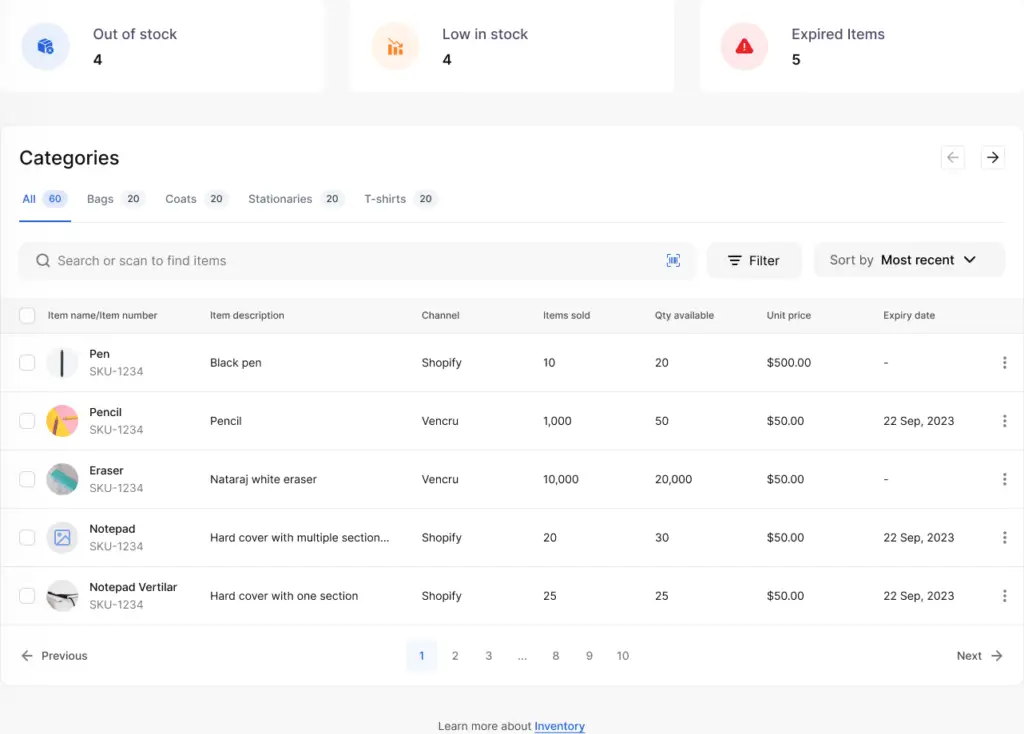Viewport: 1024px width, 734px height.
Task: Go to page 3 of the item list
Action: click(x=488, y=655)
